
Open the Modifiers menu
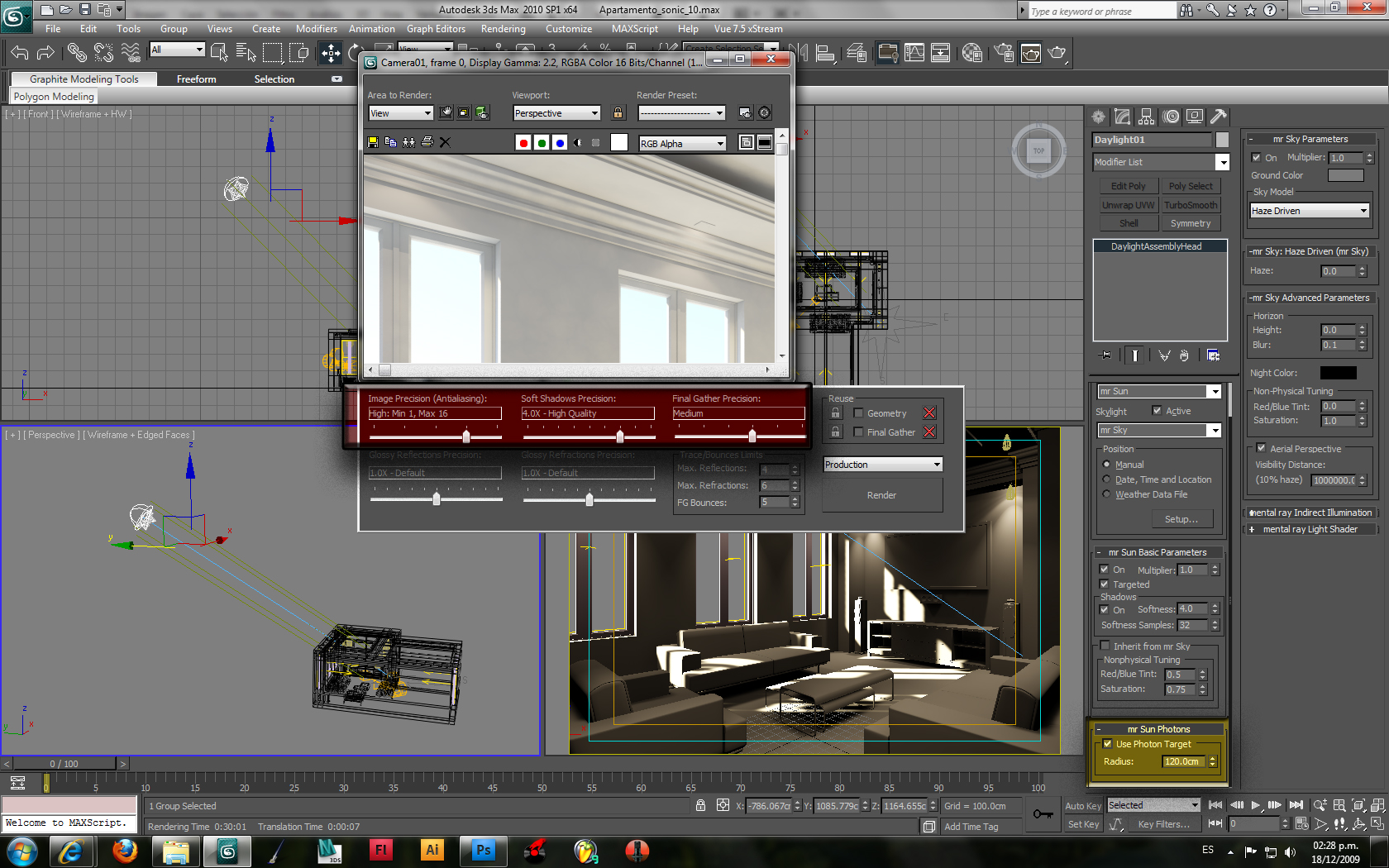point(317,29)
